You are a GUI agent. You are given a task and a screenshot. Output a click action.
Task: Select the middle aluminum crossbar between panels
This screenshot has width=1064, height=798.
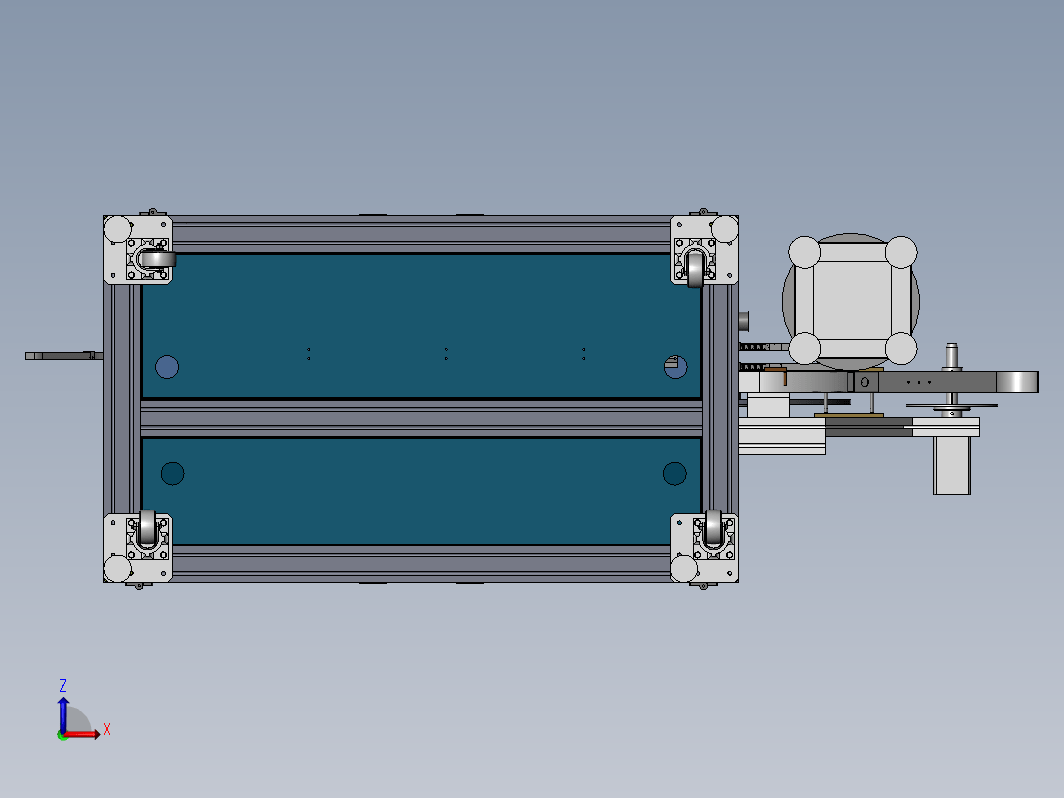(x=421, y=418)
